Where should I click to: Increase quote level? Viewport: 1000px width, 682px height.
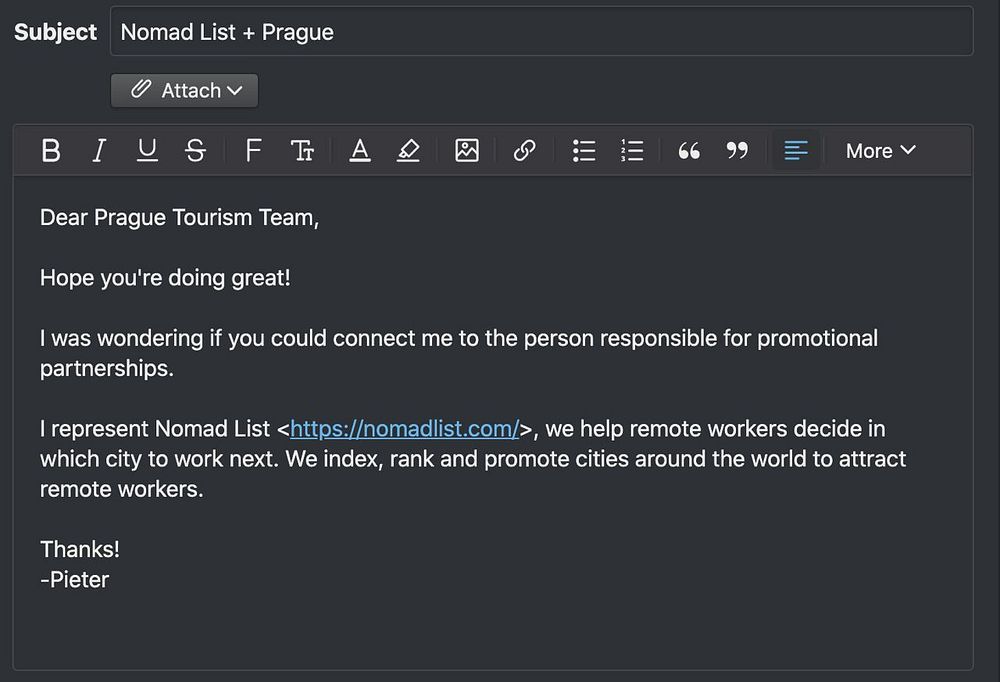(689, 151)
